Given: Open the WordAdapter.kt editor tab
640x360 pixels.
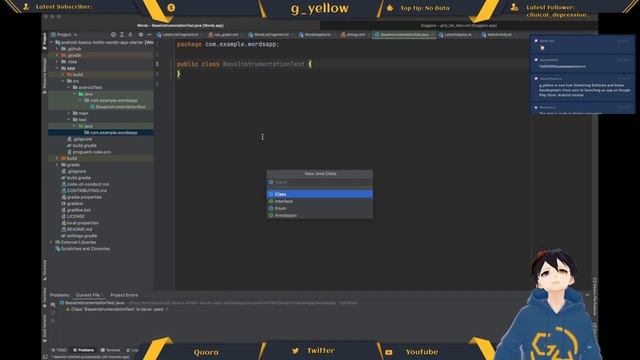Looking at the screenshot, I should pos(316,35).
